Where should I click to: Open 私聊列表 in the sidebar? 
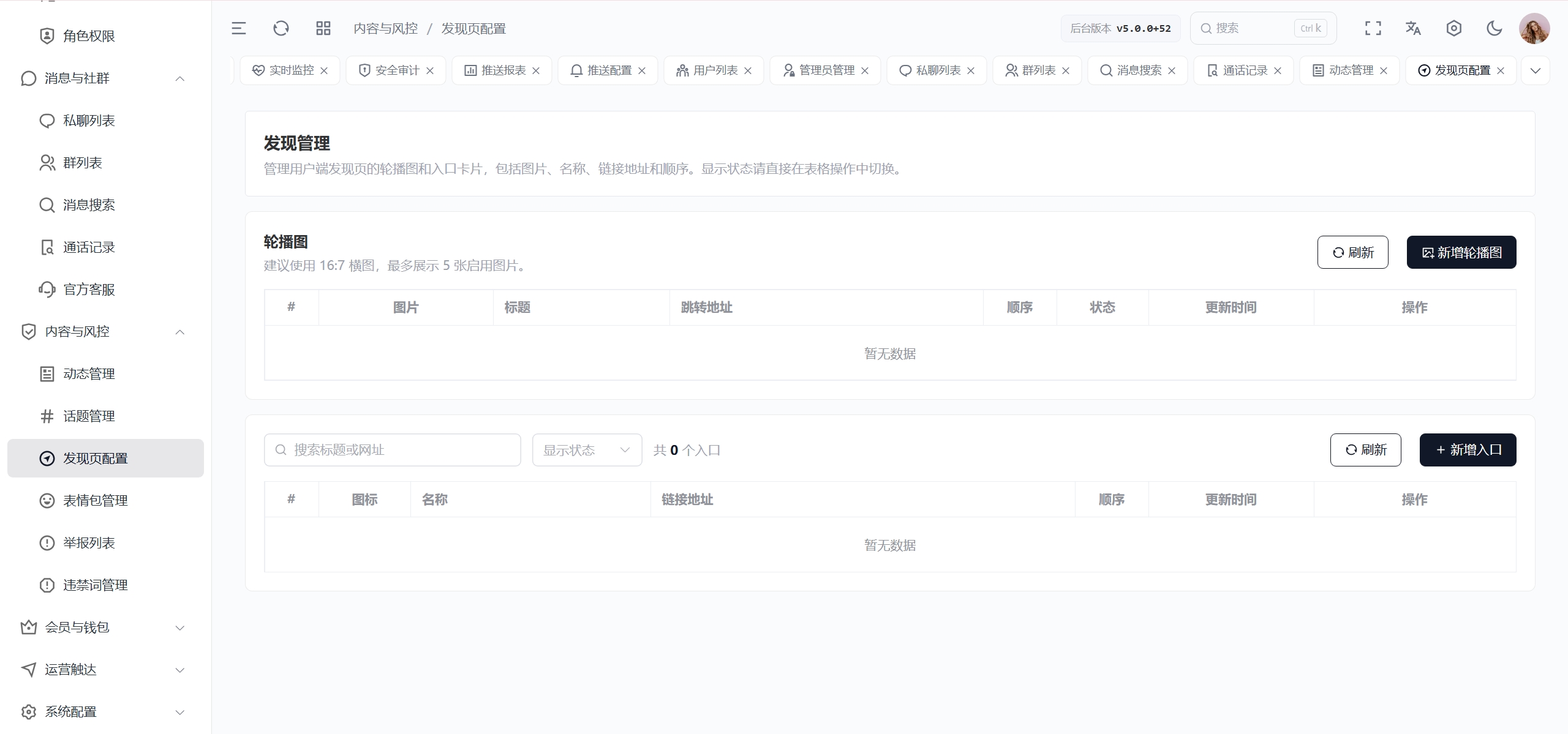coord(105,121)
